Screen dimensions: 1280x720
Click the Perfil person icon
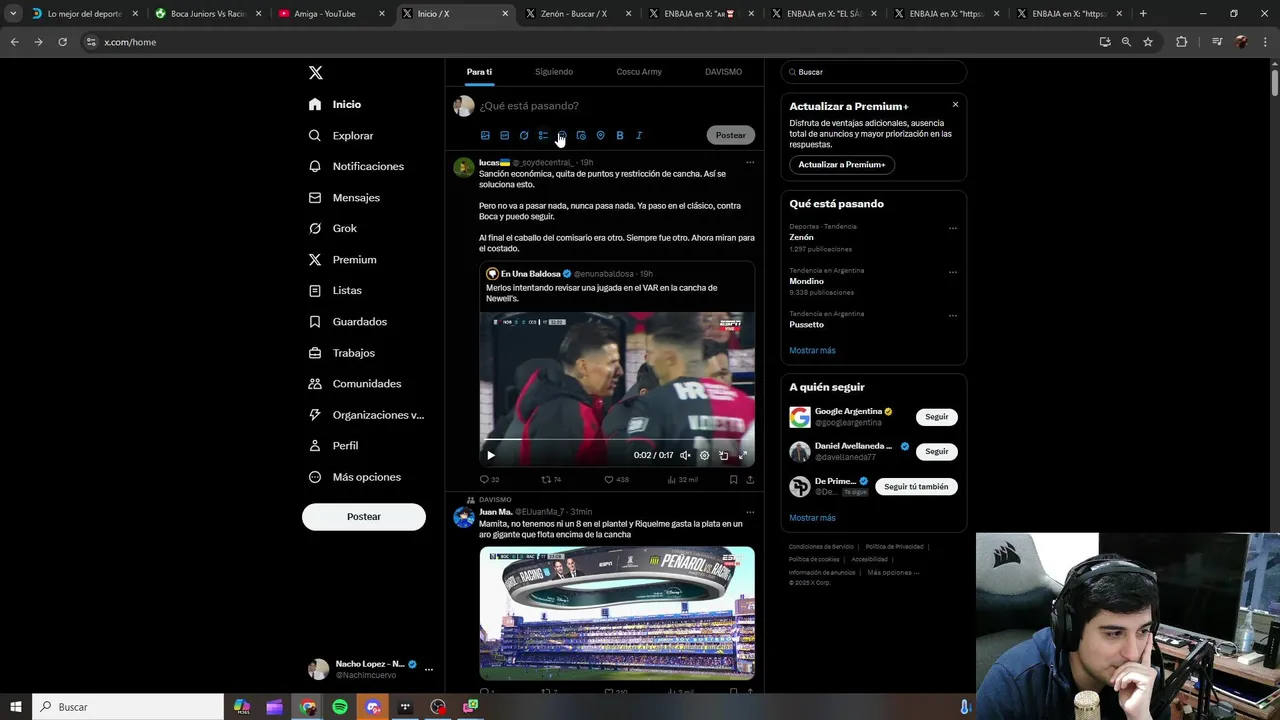click(x=315, y=446)
